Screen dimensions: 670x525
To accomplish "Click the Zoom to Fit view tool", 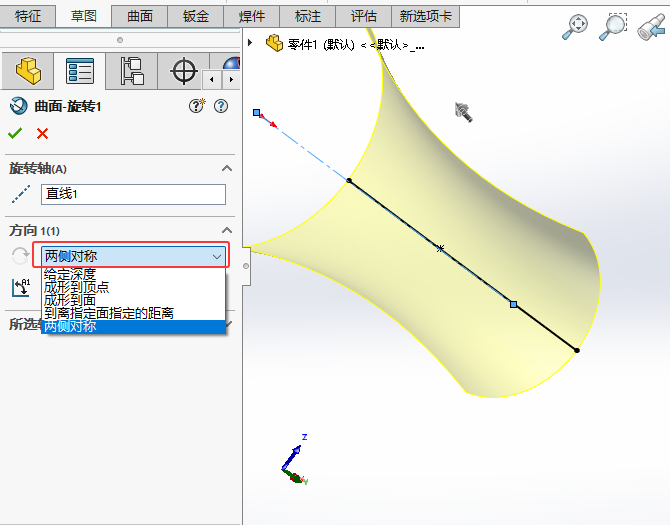I will (x=575, y=27).
